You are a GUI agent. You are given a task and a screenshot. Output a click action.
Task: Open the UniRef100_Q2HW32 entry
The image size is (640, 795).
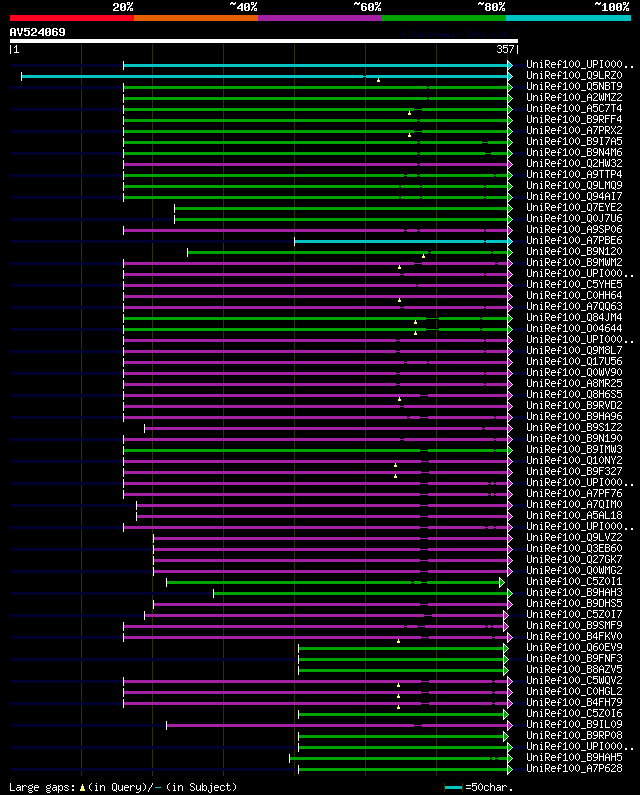click(574, 164)
